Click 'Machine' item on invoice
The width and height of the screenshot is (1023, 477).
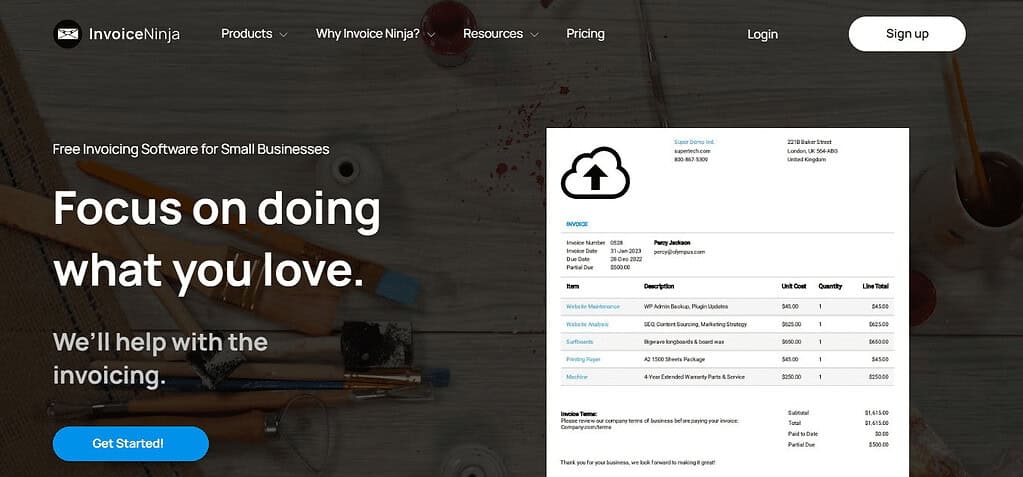pyautogui.click(x=576, y=377)
